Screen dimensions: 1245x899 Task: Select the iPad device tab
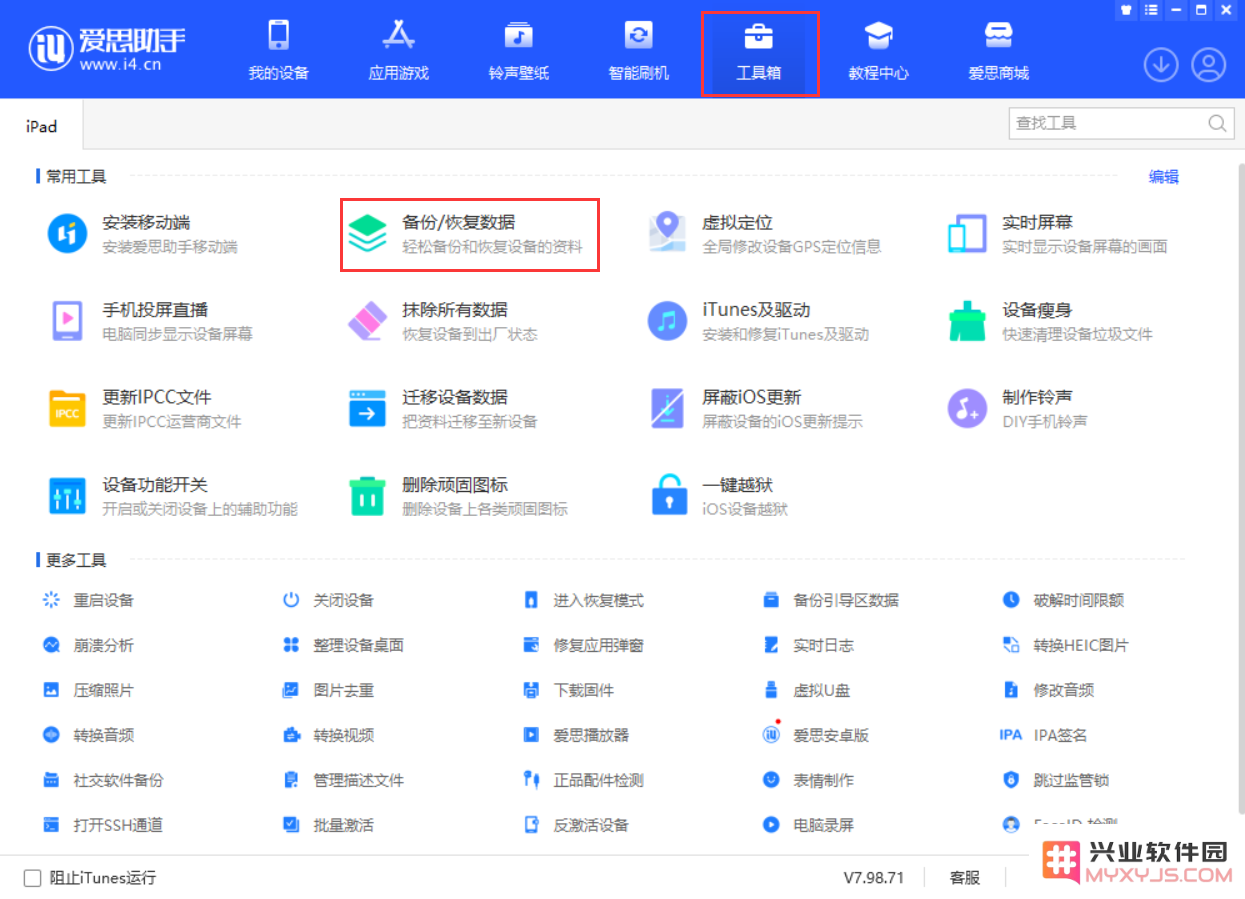[42, 126]
